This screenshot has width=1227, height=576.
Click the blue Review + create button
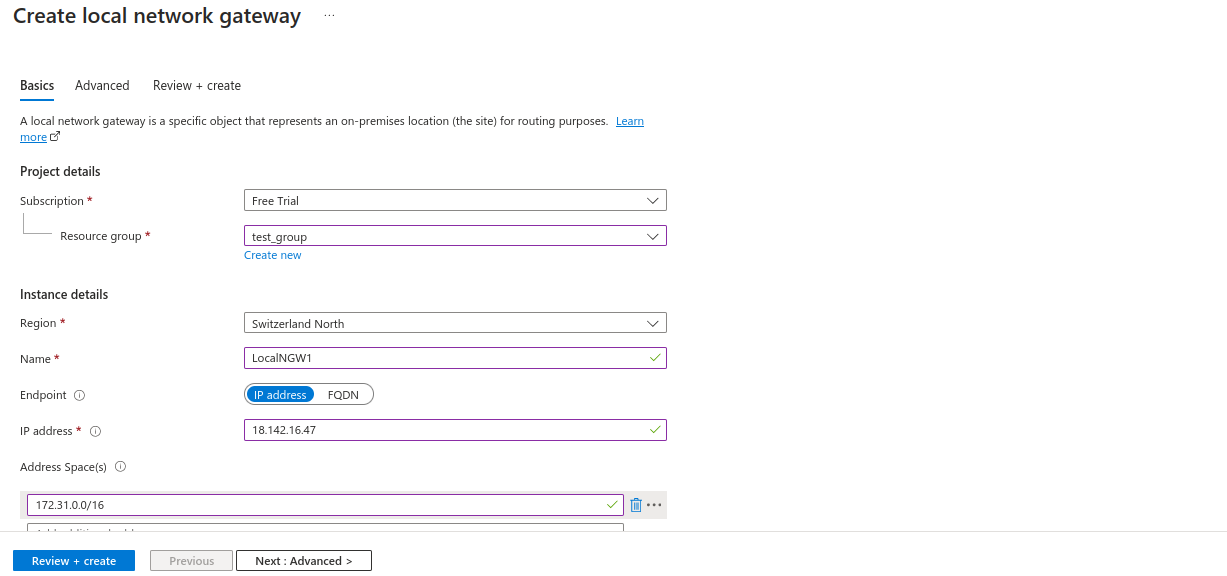pyautogui.click(x=74, y=561)
